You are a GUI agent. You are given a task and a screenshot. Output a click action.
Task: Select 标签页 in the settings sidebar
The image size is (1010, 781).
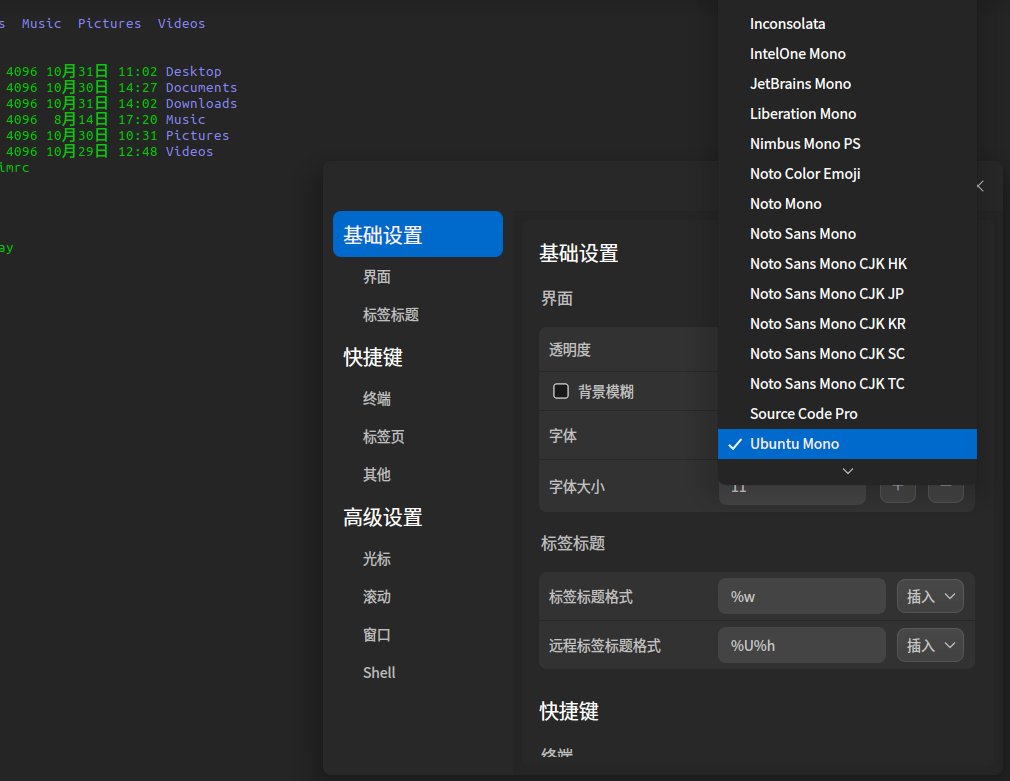[x=384, y=437]
